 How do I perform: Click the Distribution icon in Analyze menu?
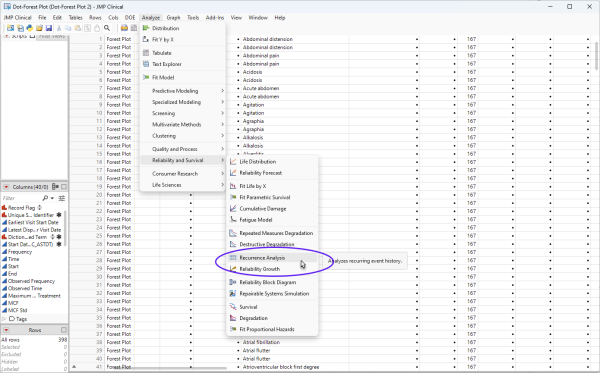click(x=146, y=28)
